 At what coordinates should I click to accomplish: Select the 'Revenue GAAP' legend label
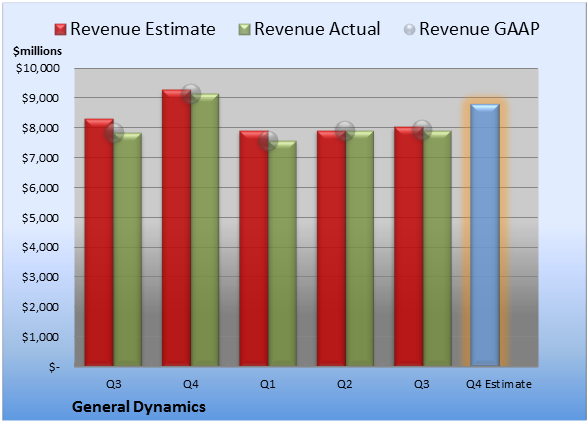pyautogui.click(x=479, y=29)
